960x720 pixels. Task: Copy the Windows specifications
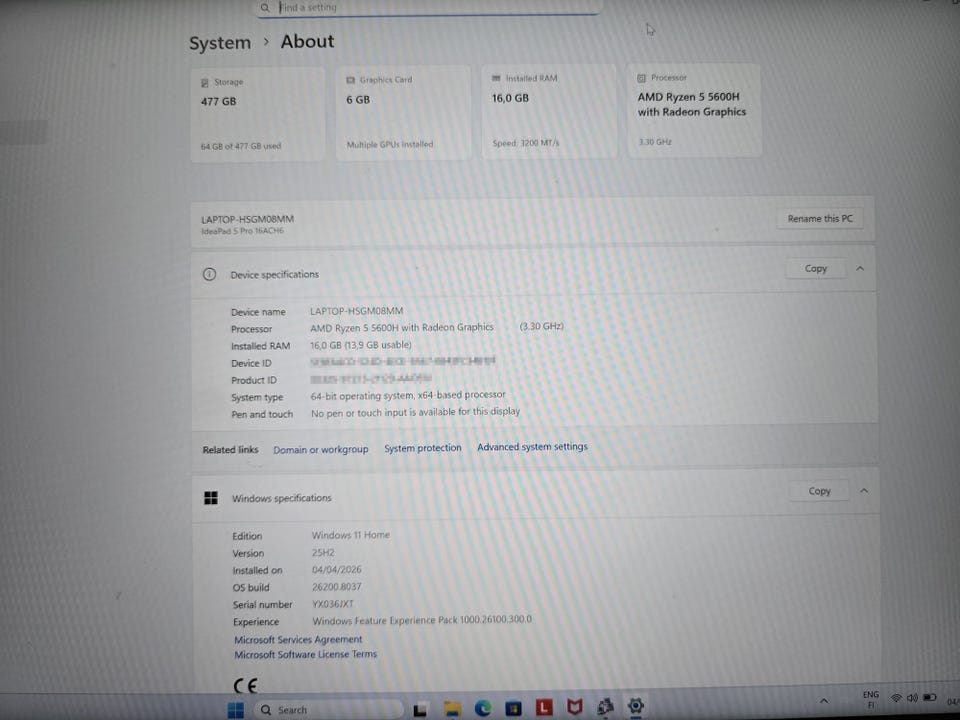819,490
